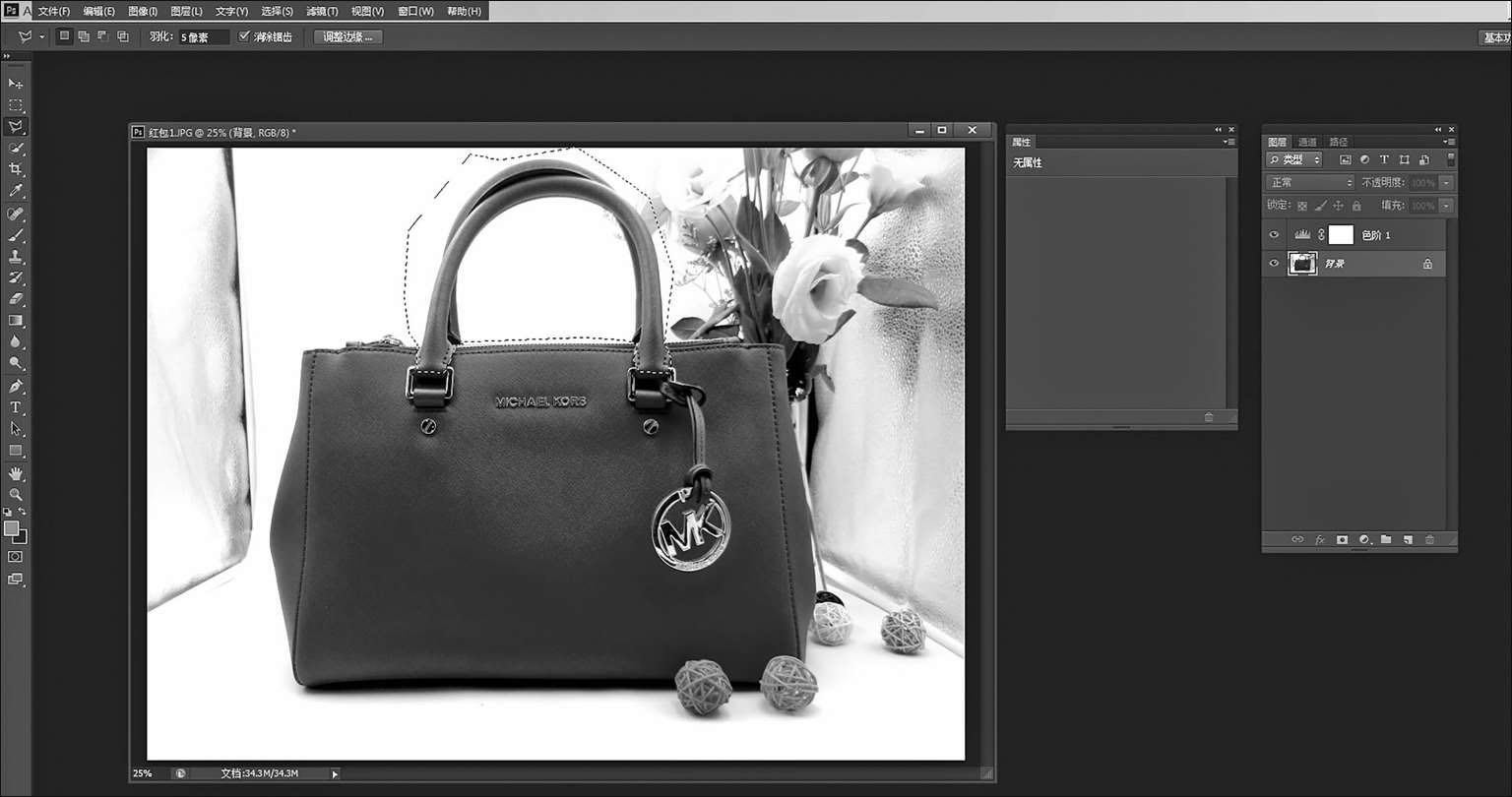
Task: Toggle lock transparent pixels
Action: point(1302,206)
